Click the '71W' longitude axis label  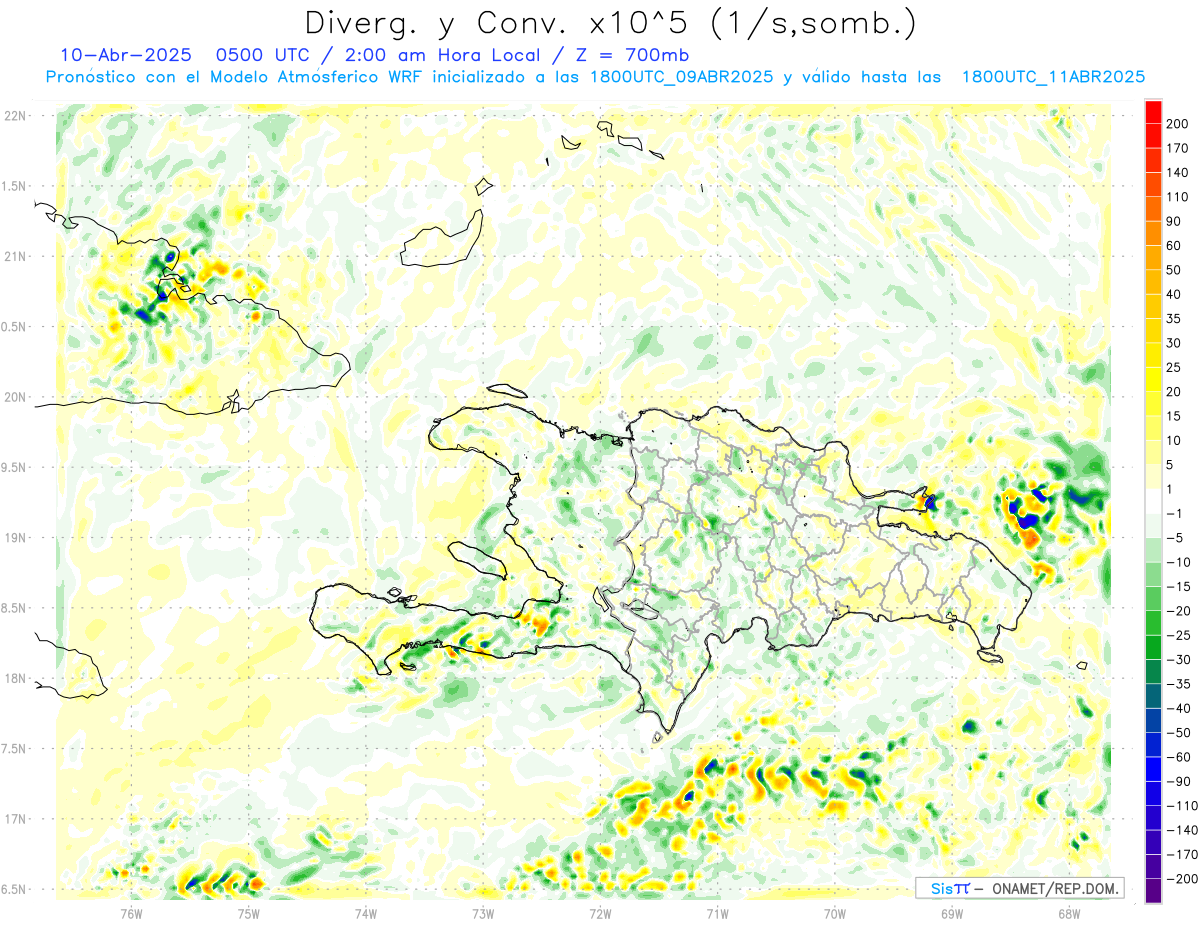[717, 912]
